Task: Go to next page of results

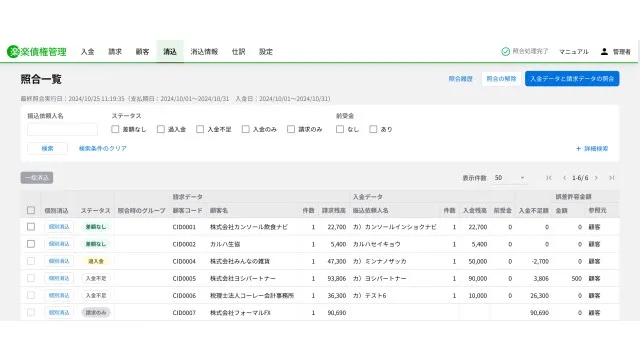Action: click(596, 178)
